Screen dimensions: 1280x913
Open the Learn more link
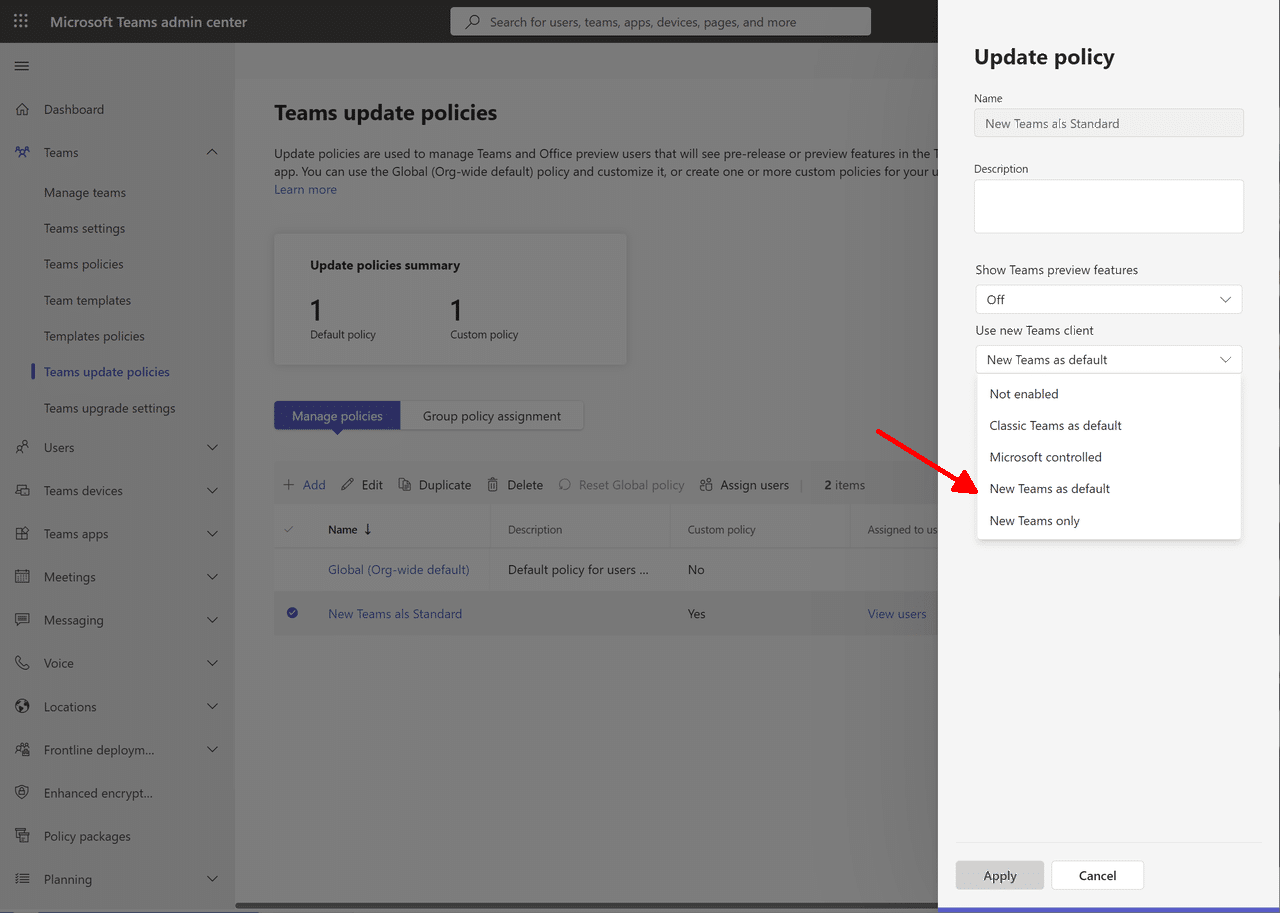click(305, 190)
